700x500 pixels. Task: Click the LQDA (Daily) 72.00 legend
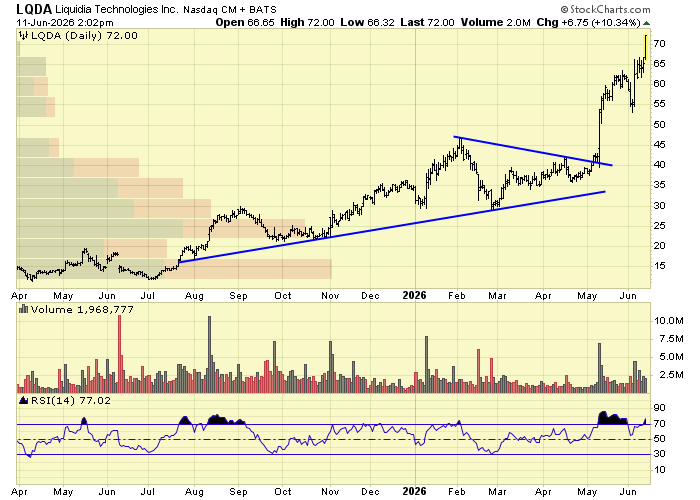click(84, 36)
